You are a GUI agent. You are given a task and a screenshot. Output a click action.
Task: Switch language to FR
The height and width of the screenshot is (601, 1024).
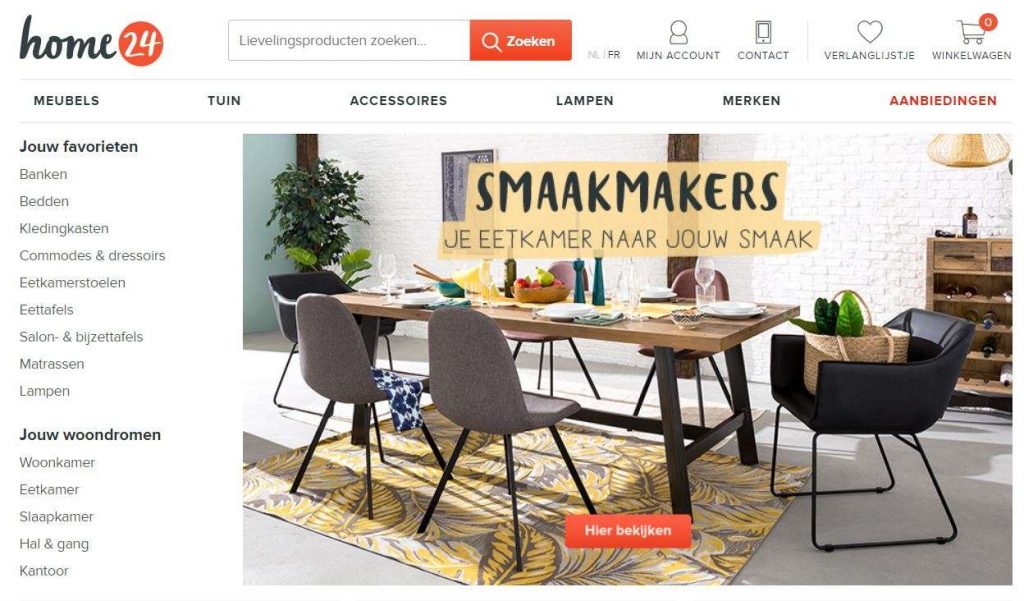pyautogui.click(x=614, y=55)
